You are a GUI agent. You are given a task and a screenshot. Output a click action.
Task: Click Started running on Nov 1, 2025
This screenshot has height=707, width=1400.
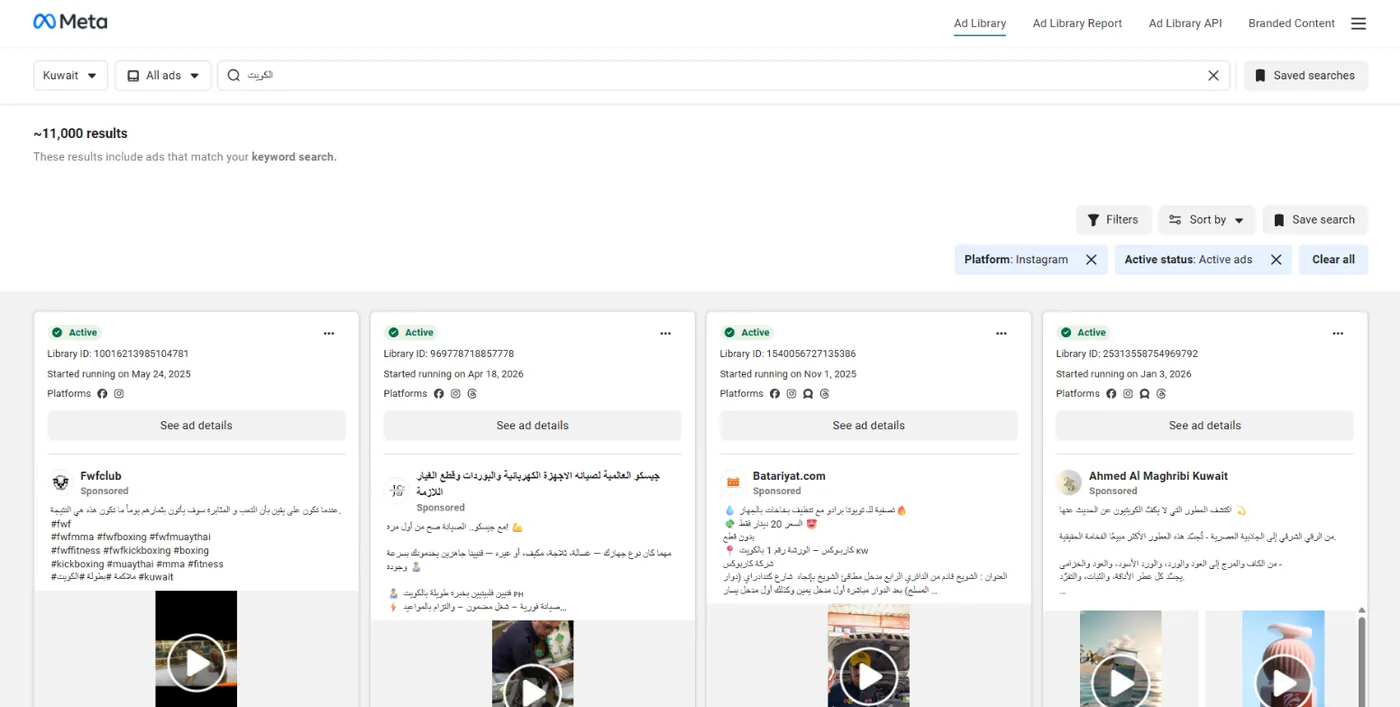(788, 374)
